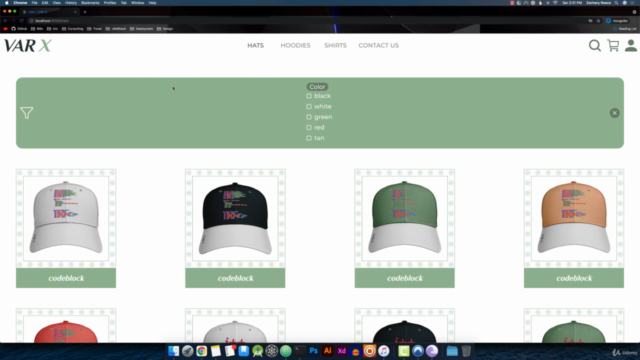This screenshot has height=360, width=640.
Task: Open the Reading List panel
Action: pos(624,29)
